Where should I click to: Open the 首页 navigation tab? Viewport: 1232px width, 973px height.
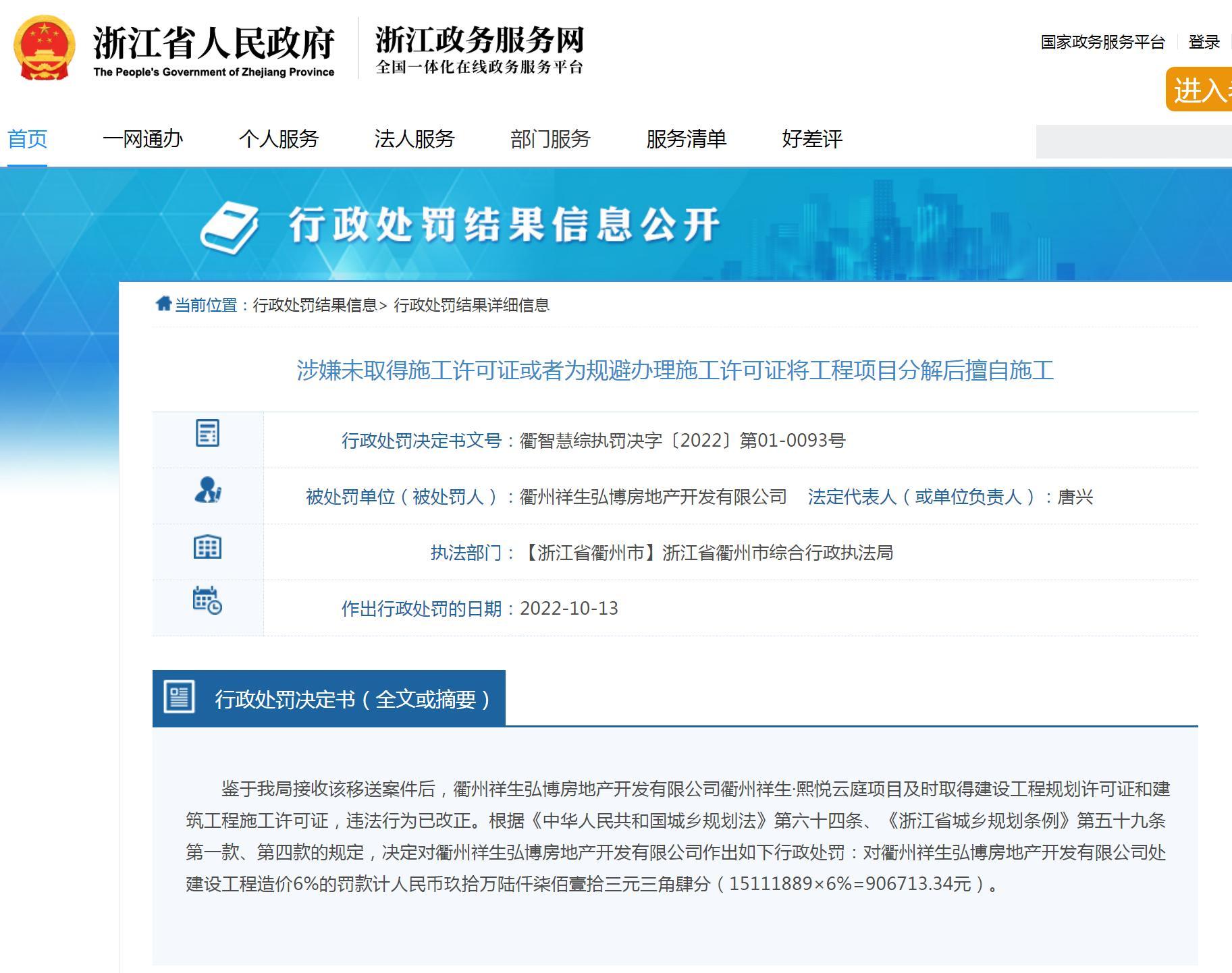27,140
